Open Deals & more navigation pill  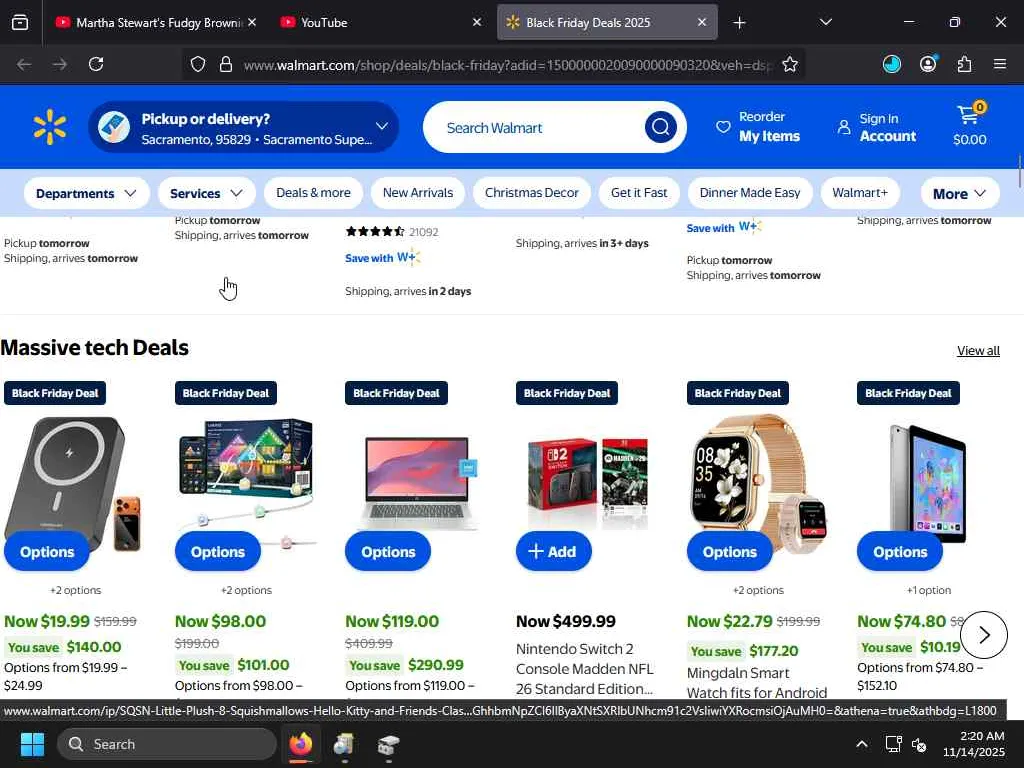(x=313, y=193)
